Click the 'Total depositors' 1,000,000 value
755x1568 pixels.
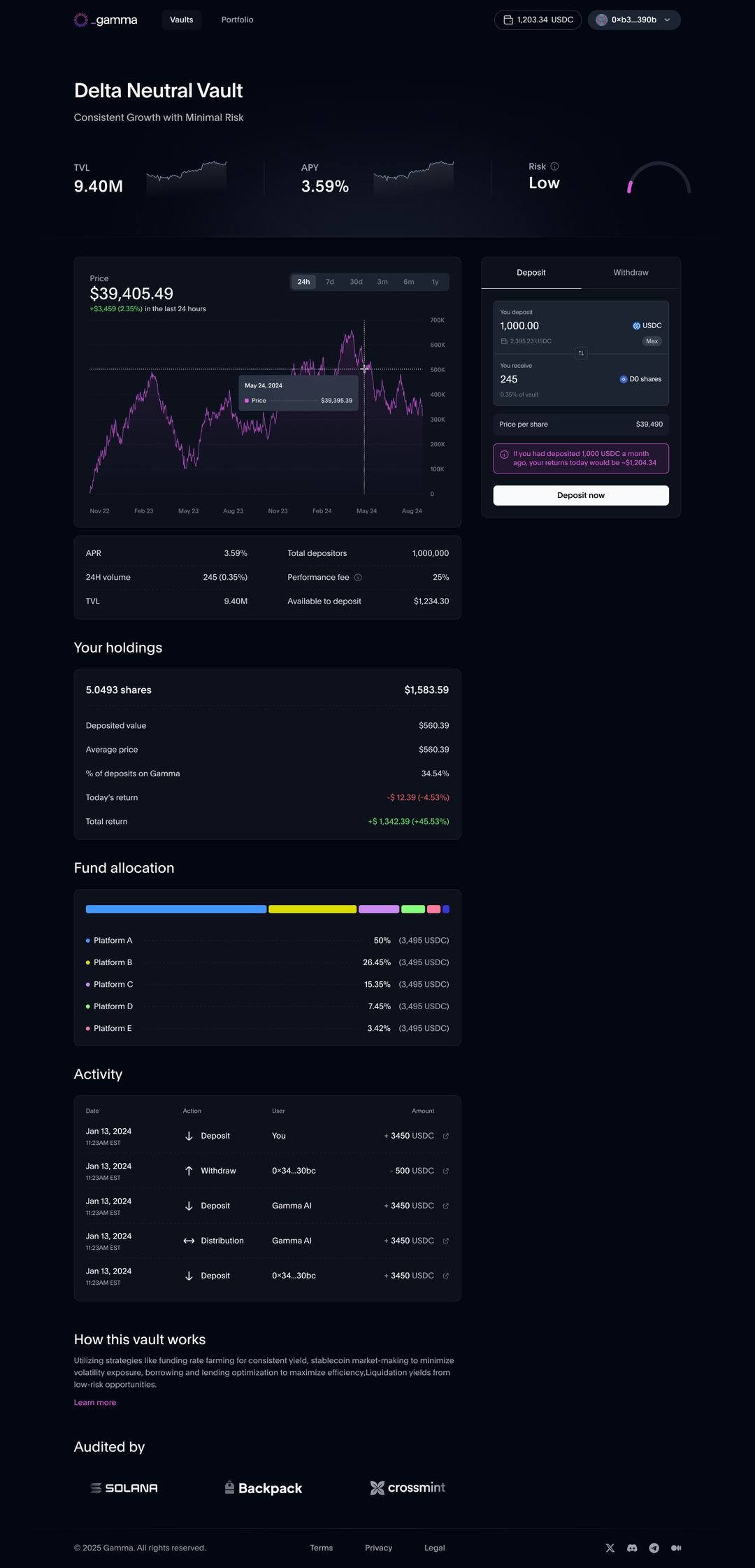tap(431, 553)
